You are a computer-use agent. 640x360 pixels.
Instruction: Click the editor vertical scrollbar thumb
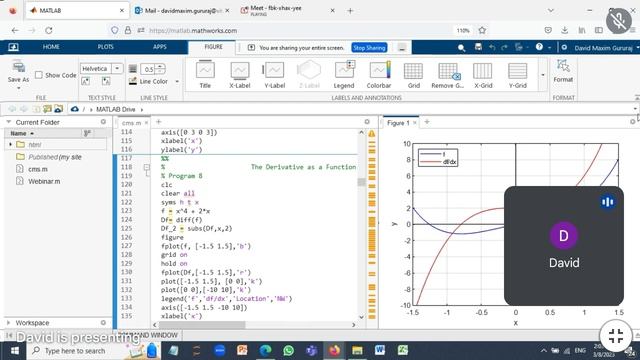pos(361,182)
